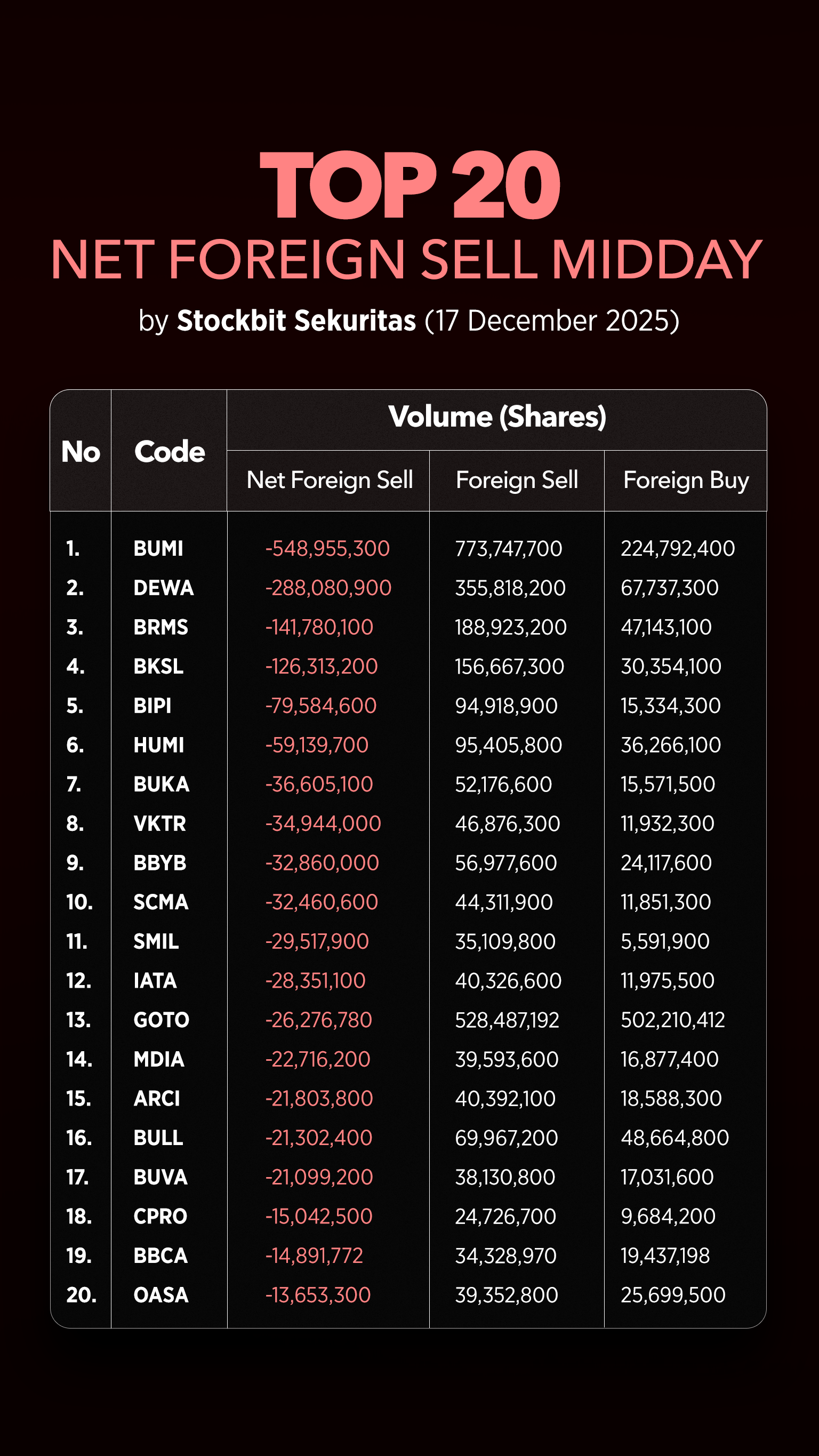The image size is (819, 1456).
Task: Click the Net Foreign Sell column header
Action: point(330,480)
